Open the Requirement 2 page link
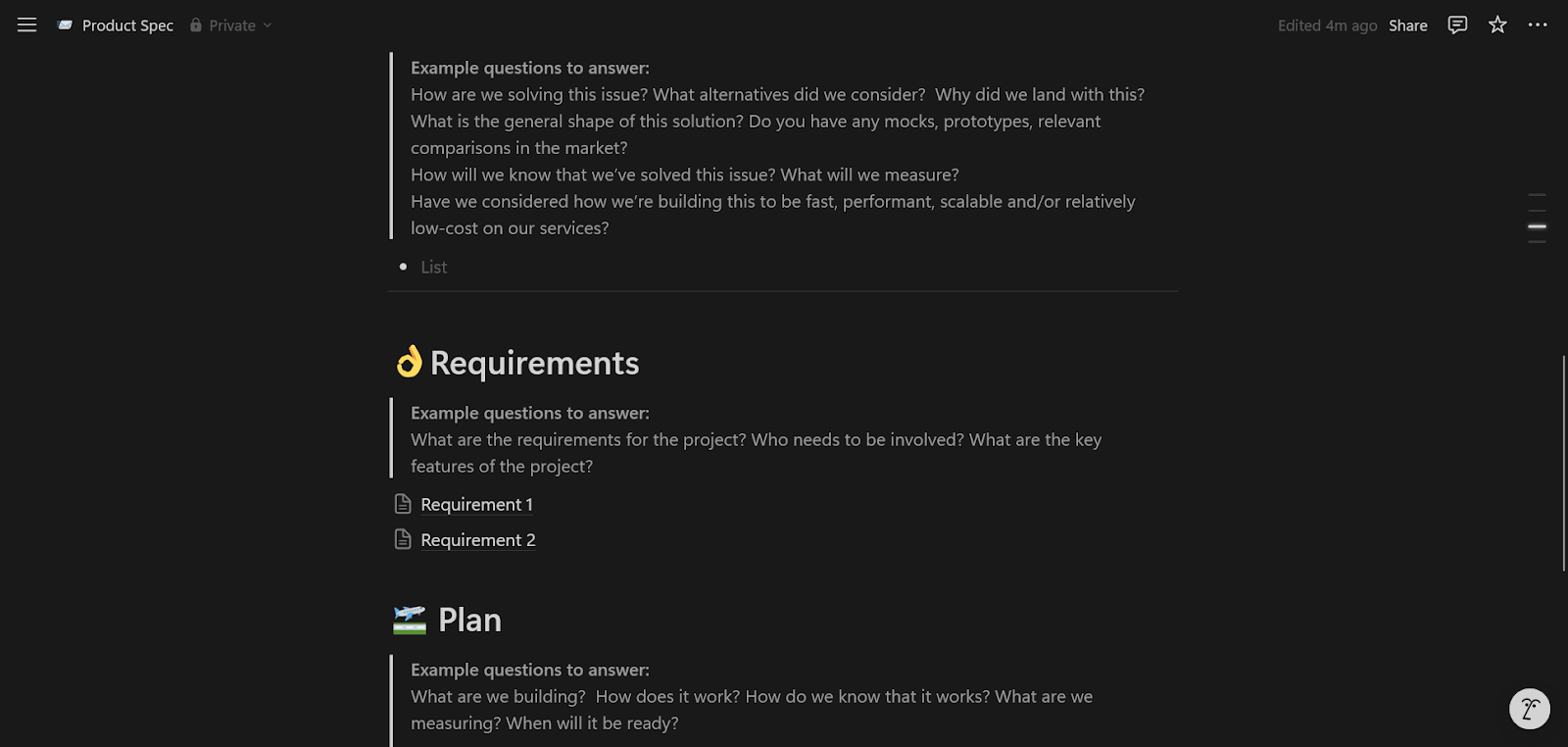The width and height of the screenshot is (1568, 747). (x=478, y=540)
